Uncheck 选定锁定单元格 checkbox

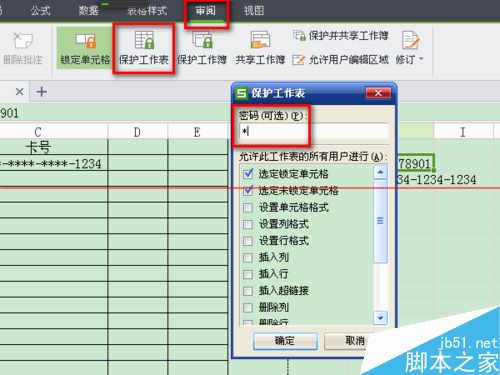[248, 174]
